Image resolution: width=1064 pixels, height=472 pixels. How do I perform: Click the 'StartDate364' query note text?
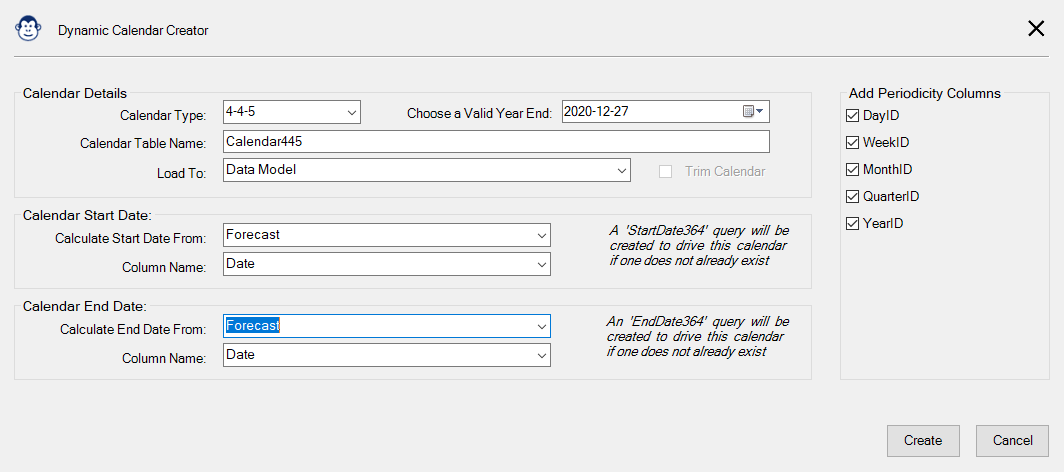tap(700, 245)
